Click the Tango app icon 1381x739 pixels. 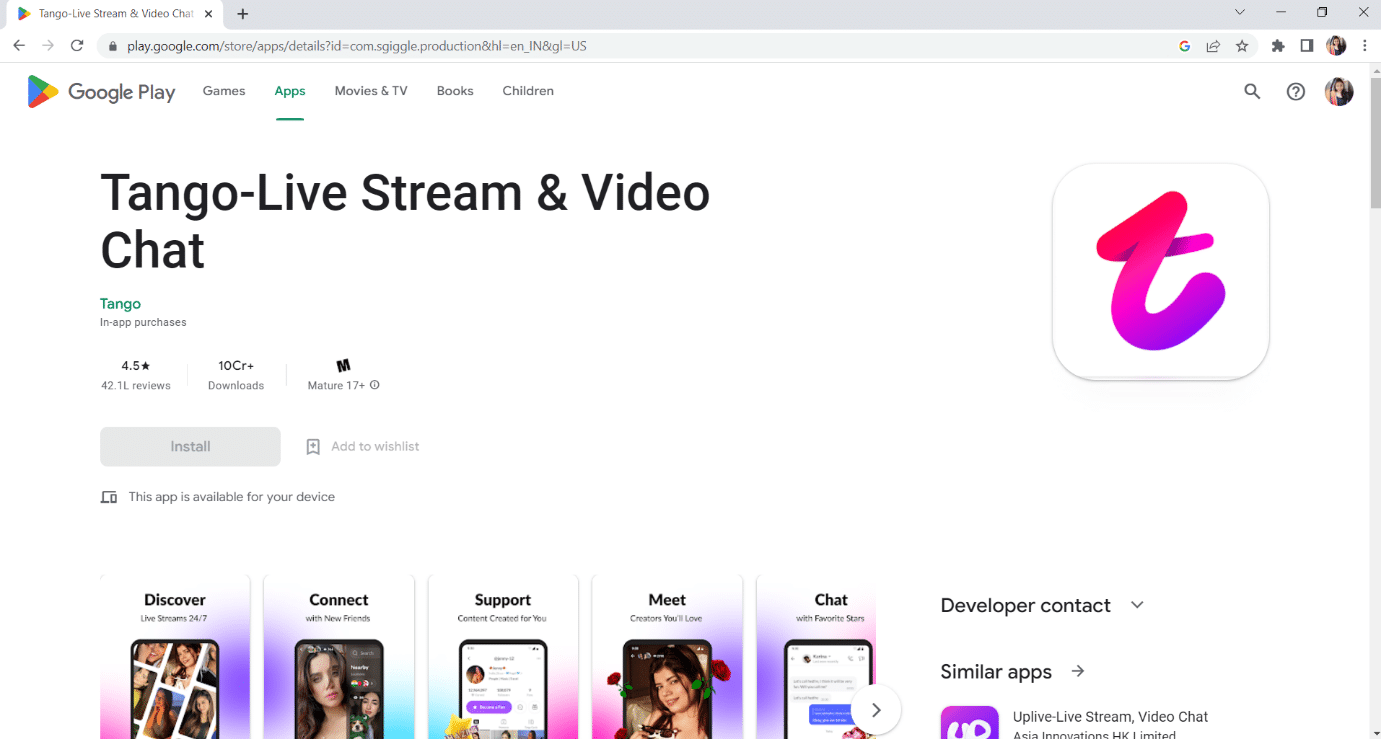coord(1161,272)
